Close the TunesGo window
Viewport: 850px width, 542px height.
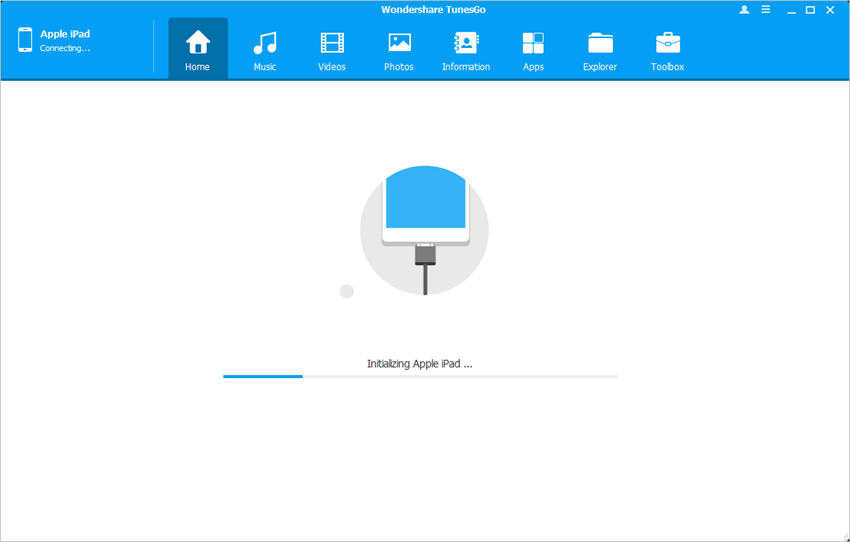click(833, 10)
